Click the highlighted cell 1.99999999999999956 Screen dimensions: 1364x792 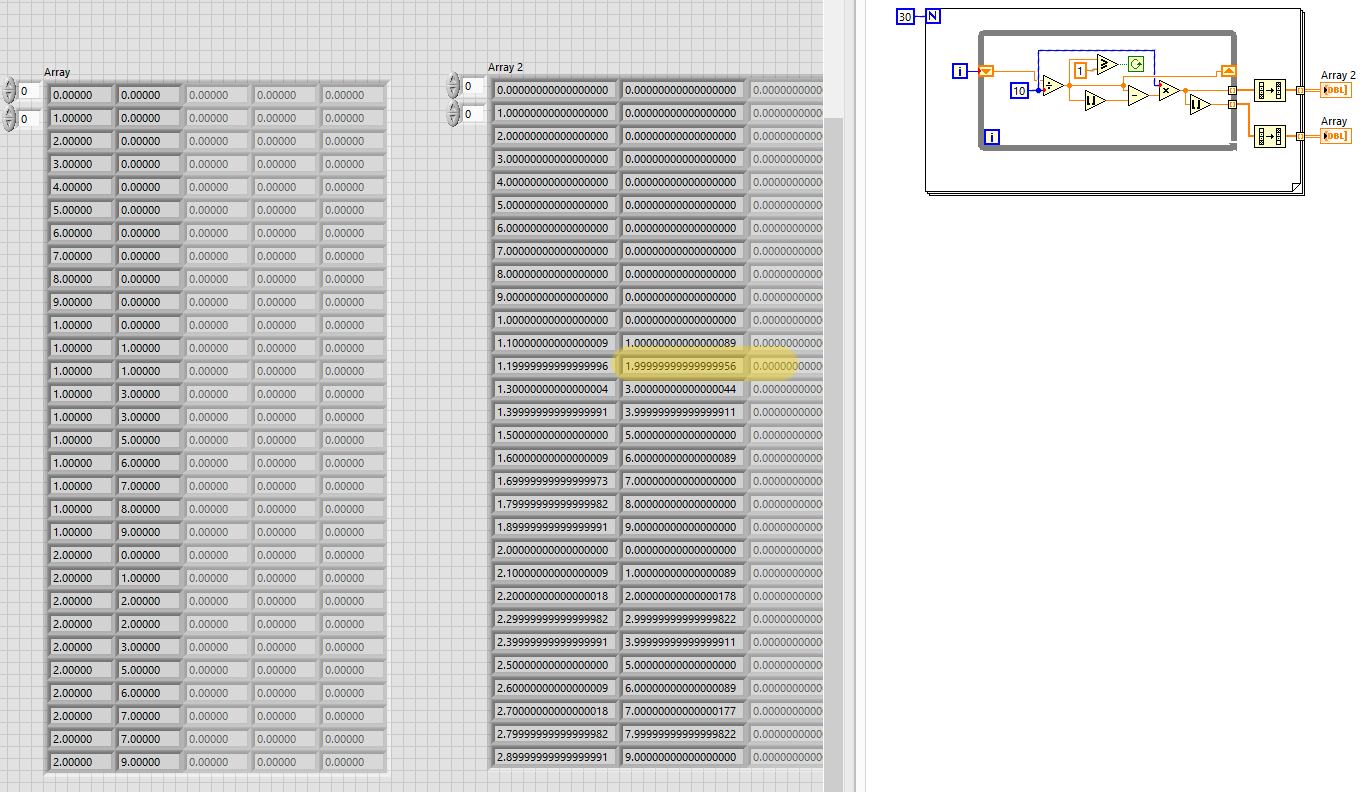[683, 366]
